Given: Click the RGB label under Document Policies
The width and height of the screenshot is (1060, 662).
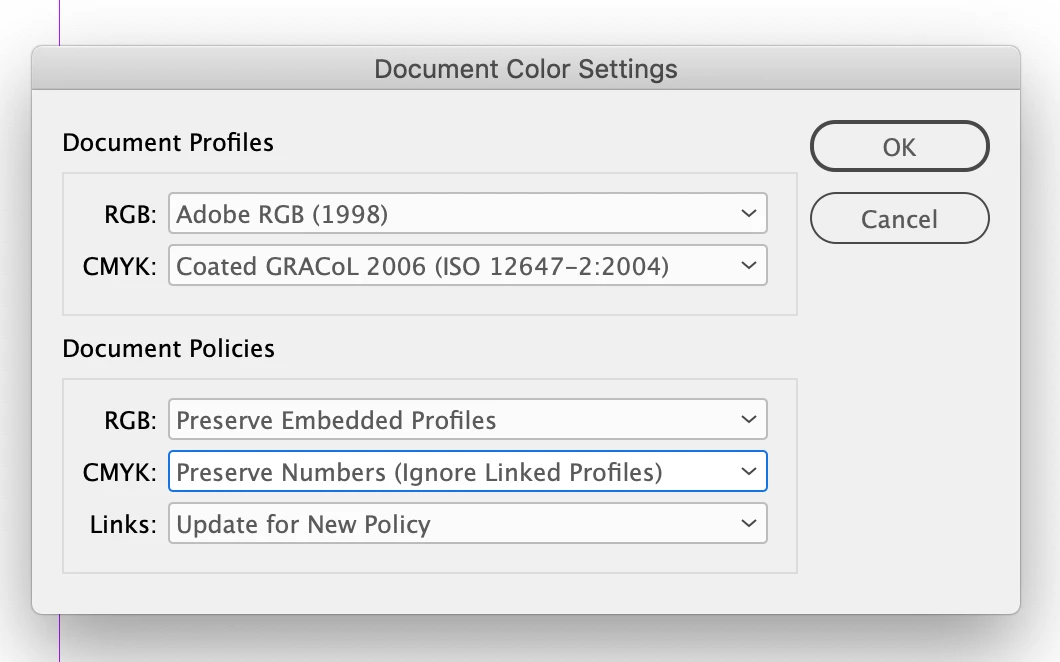Looking at the screenshot, I should [x=130, y=421].
